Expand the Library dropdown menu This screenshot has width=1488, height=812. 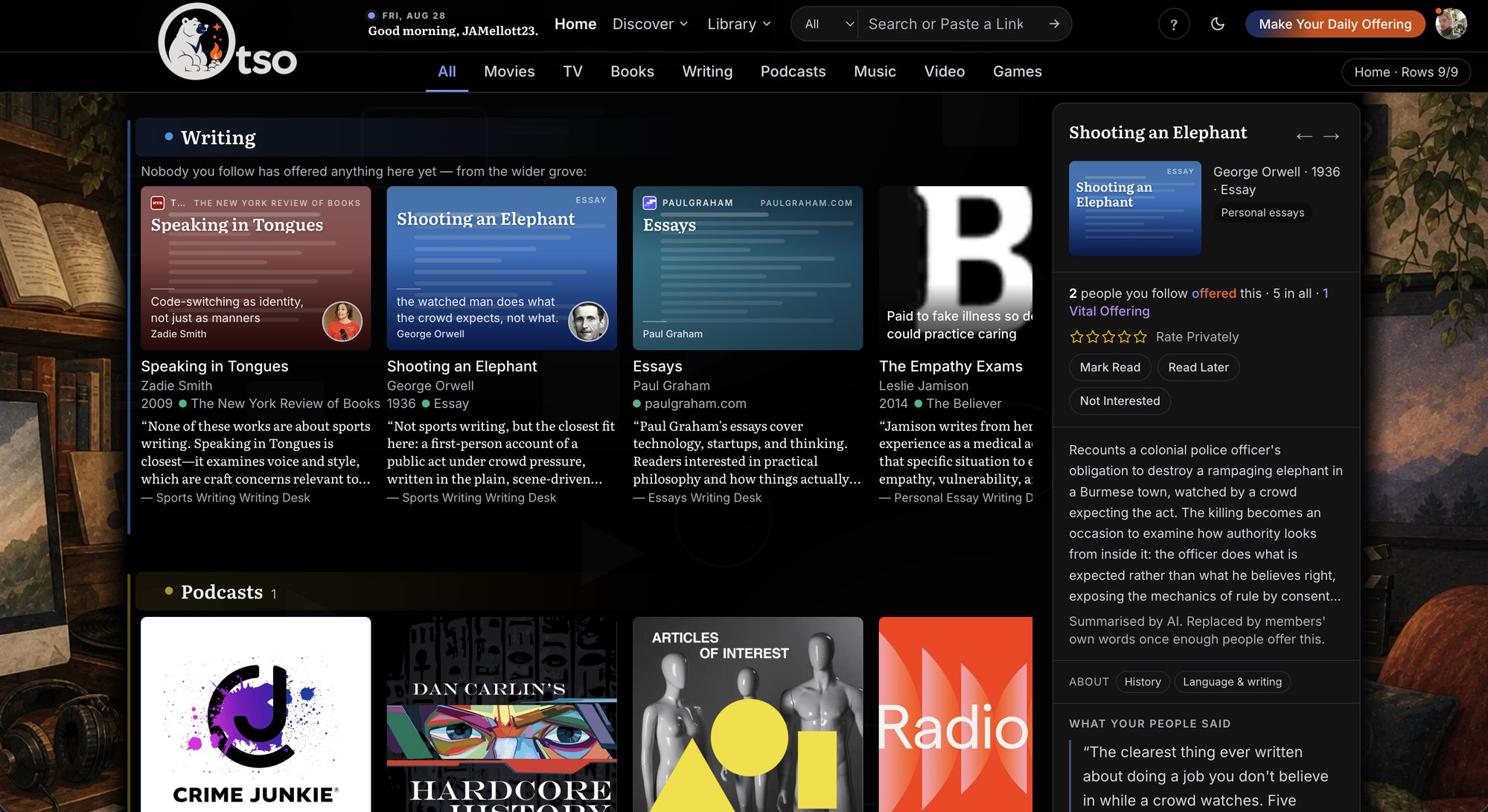738,24
